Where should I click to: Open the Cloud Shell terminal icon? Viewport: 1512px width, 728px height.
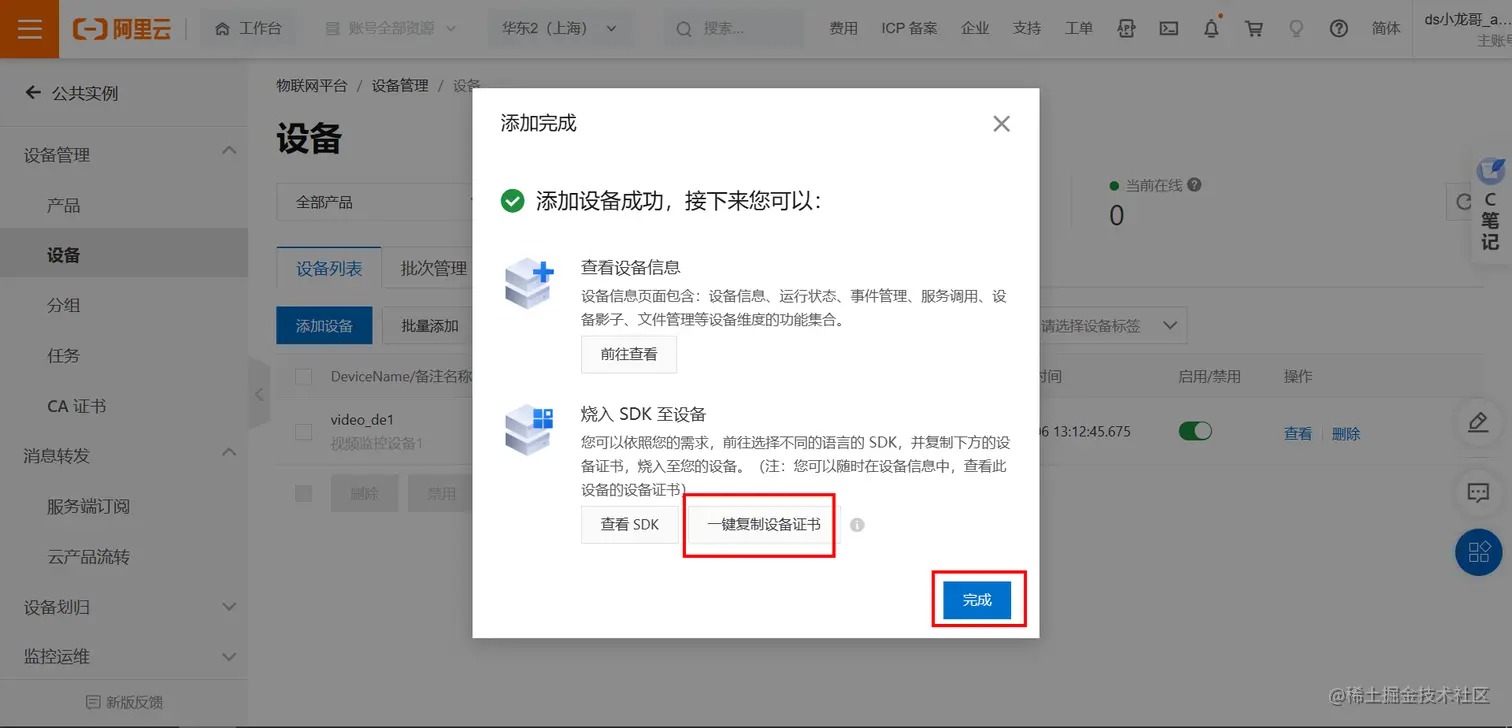1168,29
